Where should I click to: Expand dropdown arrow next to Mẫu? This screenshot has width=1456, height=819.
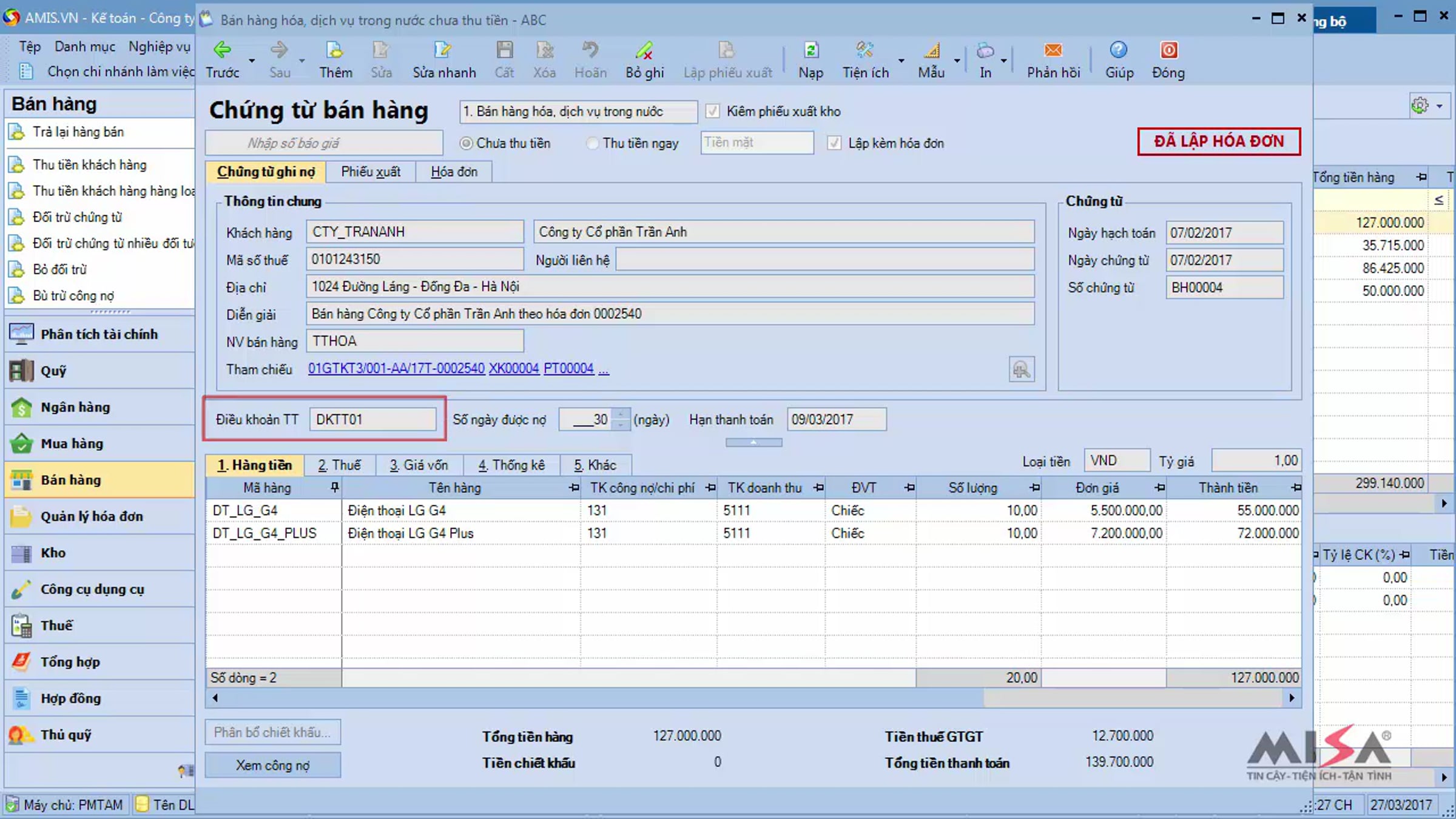pyautogui.click(x=957, y=61)
